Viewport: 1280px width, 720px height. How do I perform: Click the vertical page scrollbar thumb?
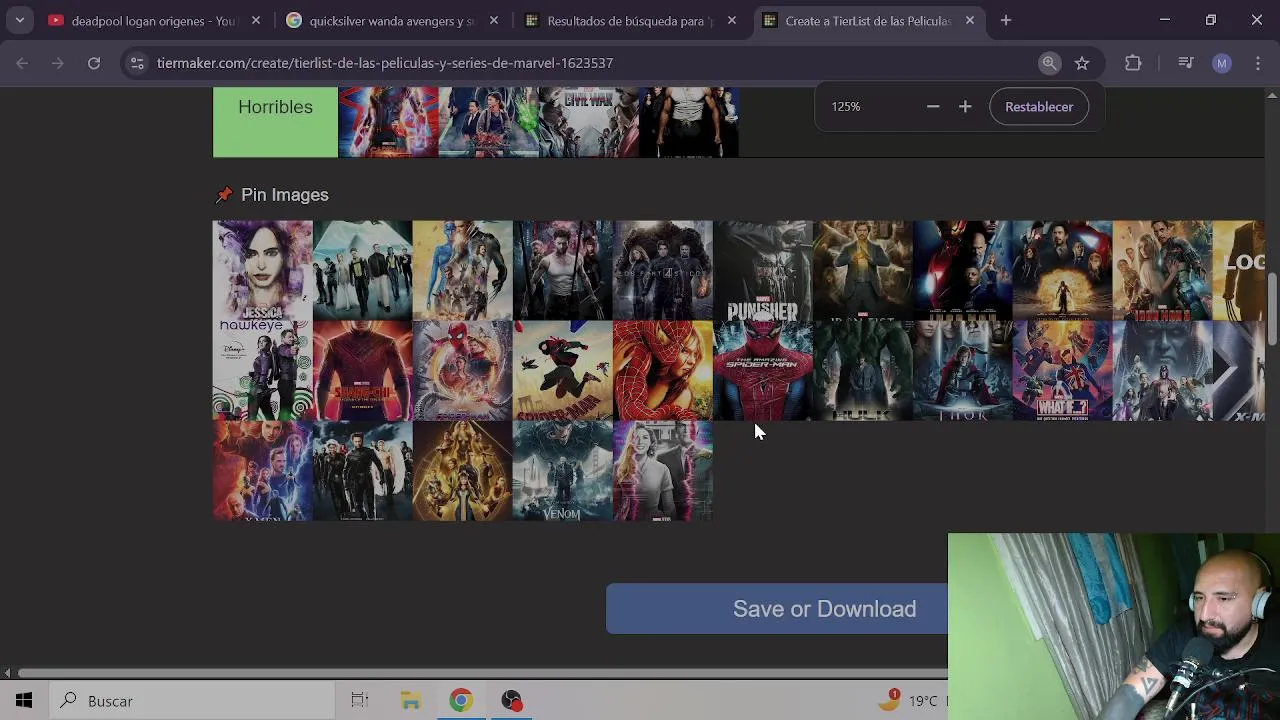point(1272,310)
